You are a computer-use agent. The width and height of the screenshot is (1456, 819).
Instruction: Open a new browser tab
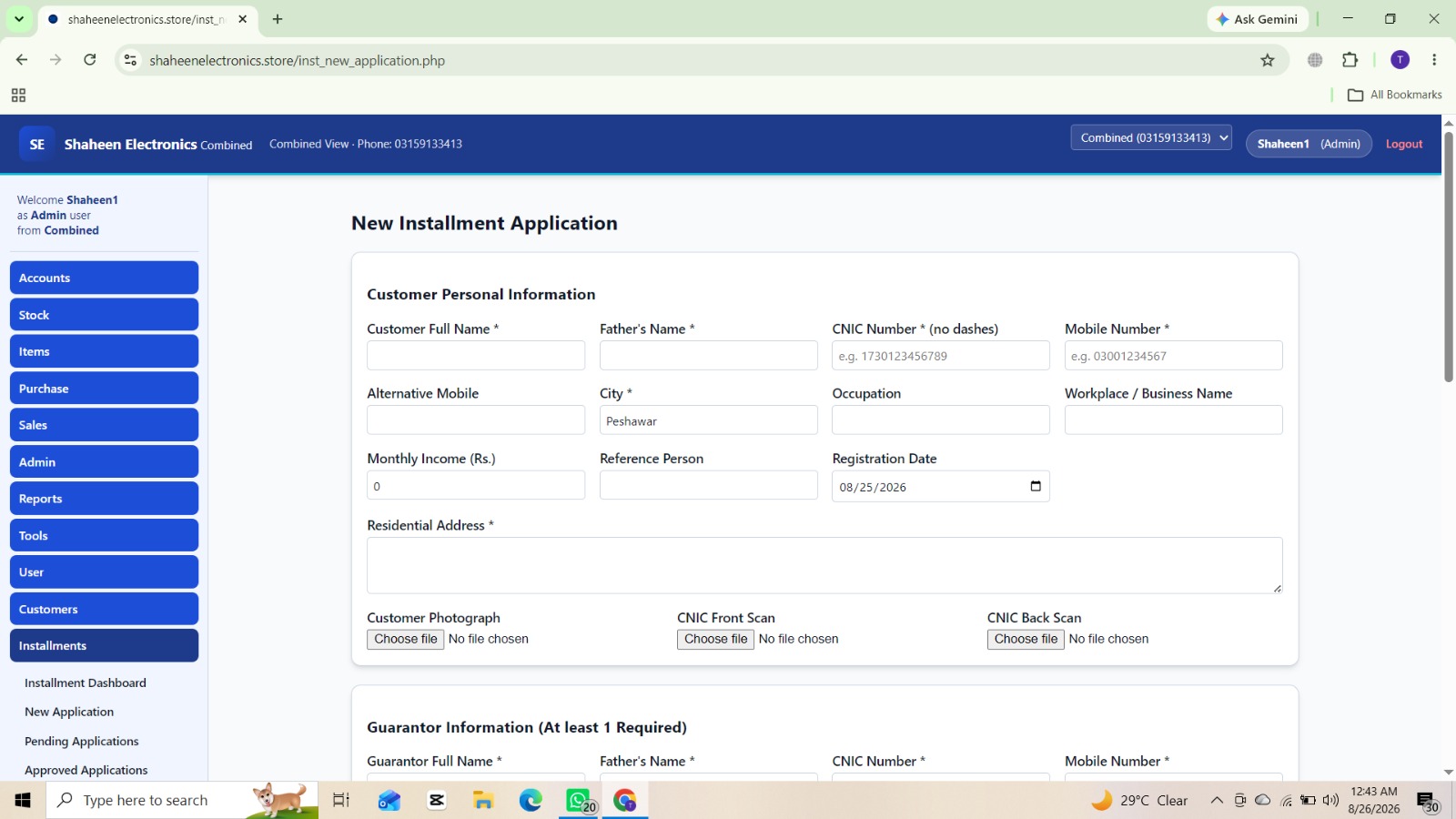click(x=278, y=19)
